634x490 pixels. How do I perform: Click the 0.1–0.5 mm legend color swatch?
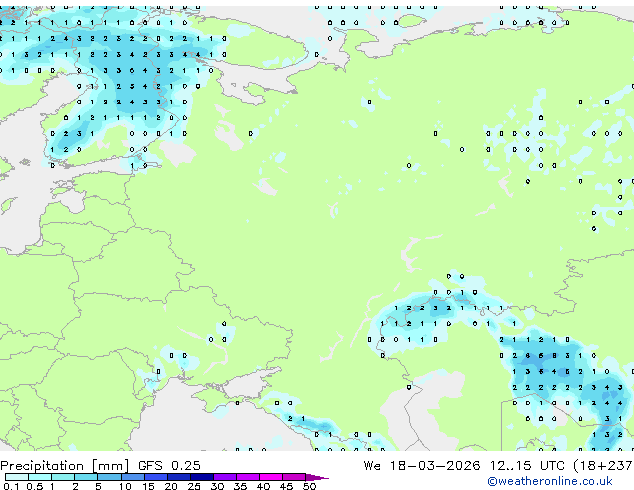coord(17,477)
